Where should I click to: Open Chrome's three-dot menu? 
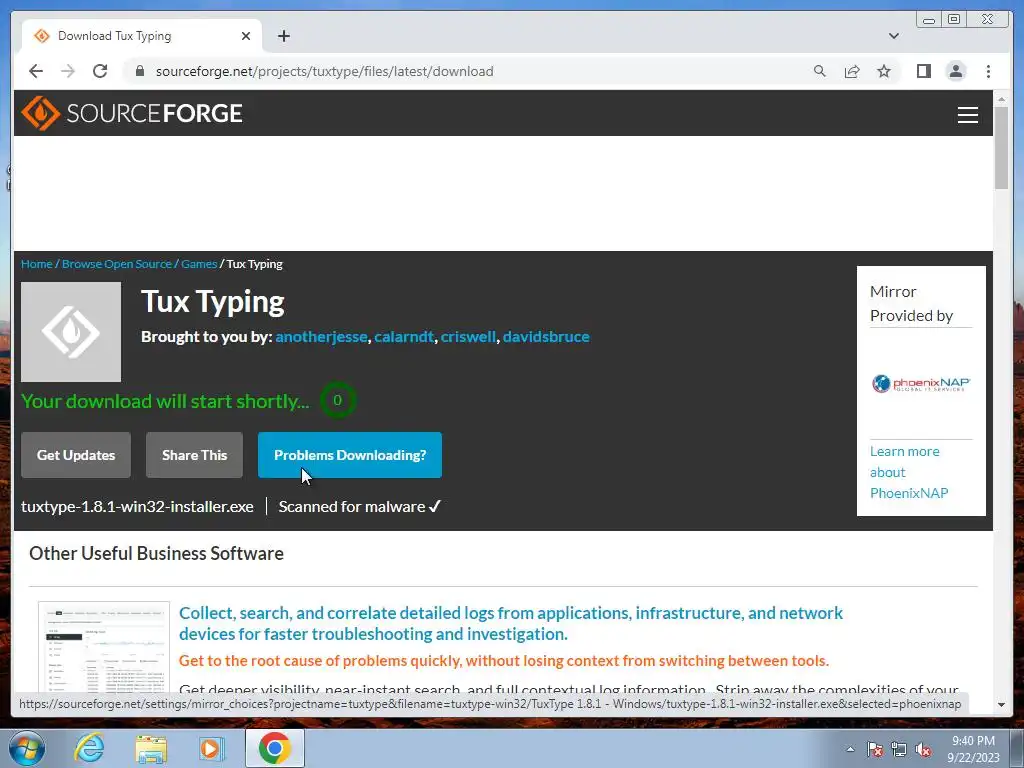988,71
